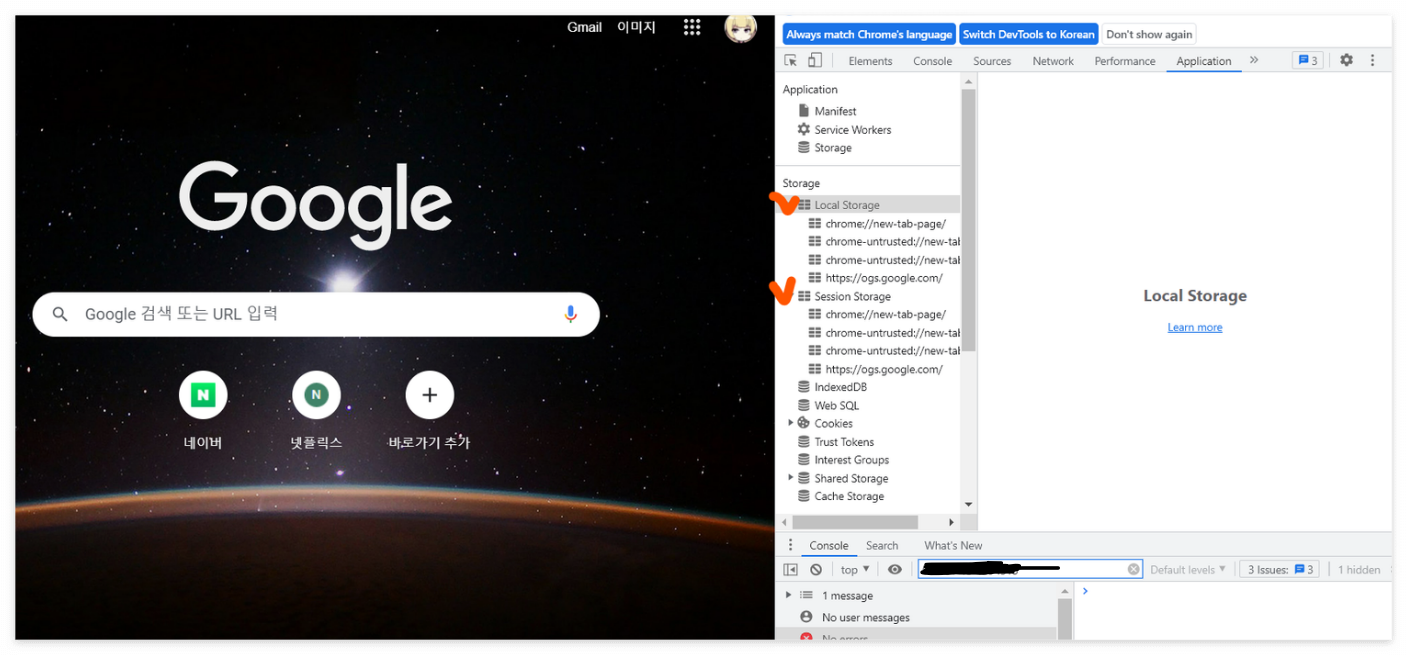The height and width of the screenshot is (655, 1407).
Task: Expand the '1 message' group arrow
Action: coord(788,595)
